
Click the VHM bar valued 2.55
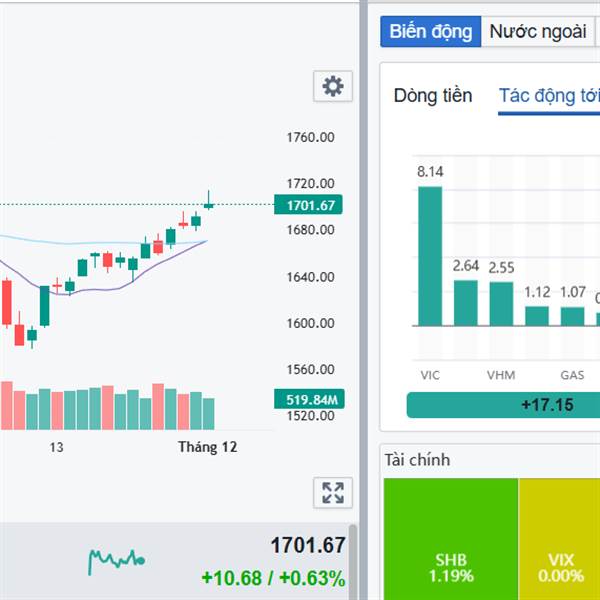click(501, 303)
